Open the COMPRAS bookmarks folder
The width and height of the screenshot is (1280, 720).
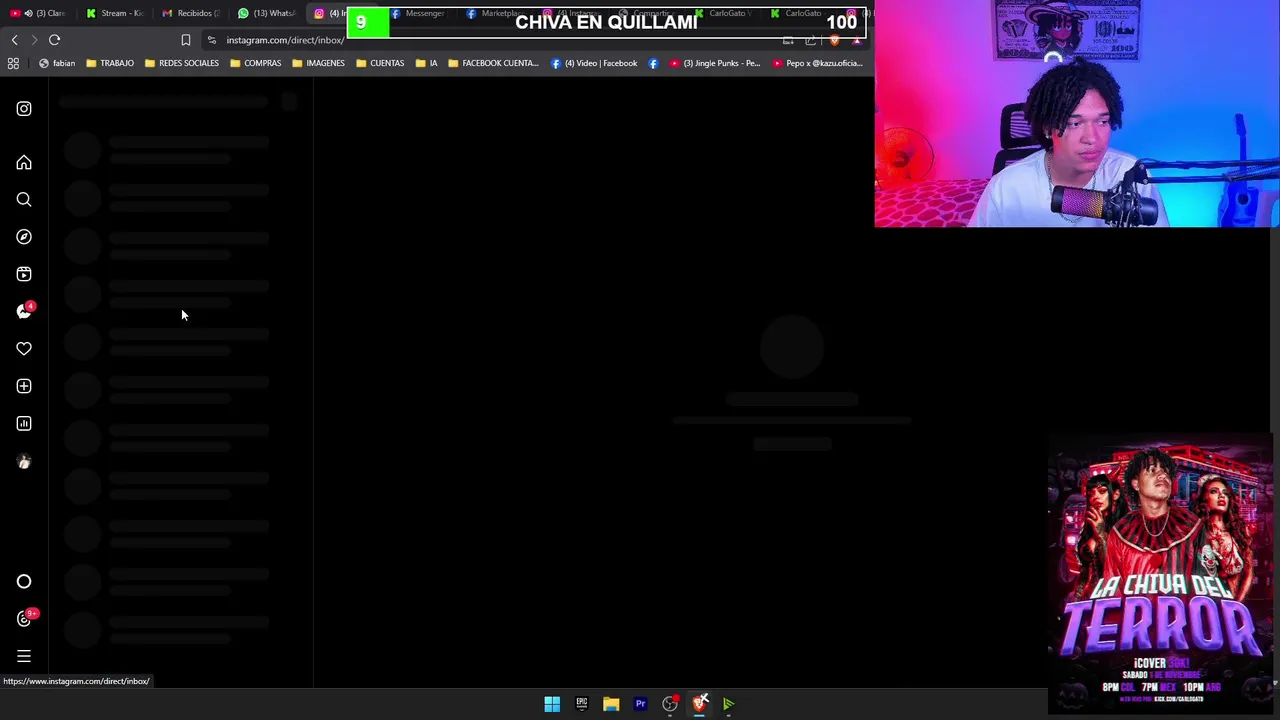point(255,63)
